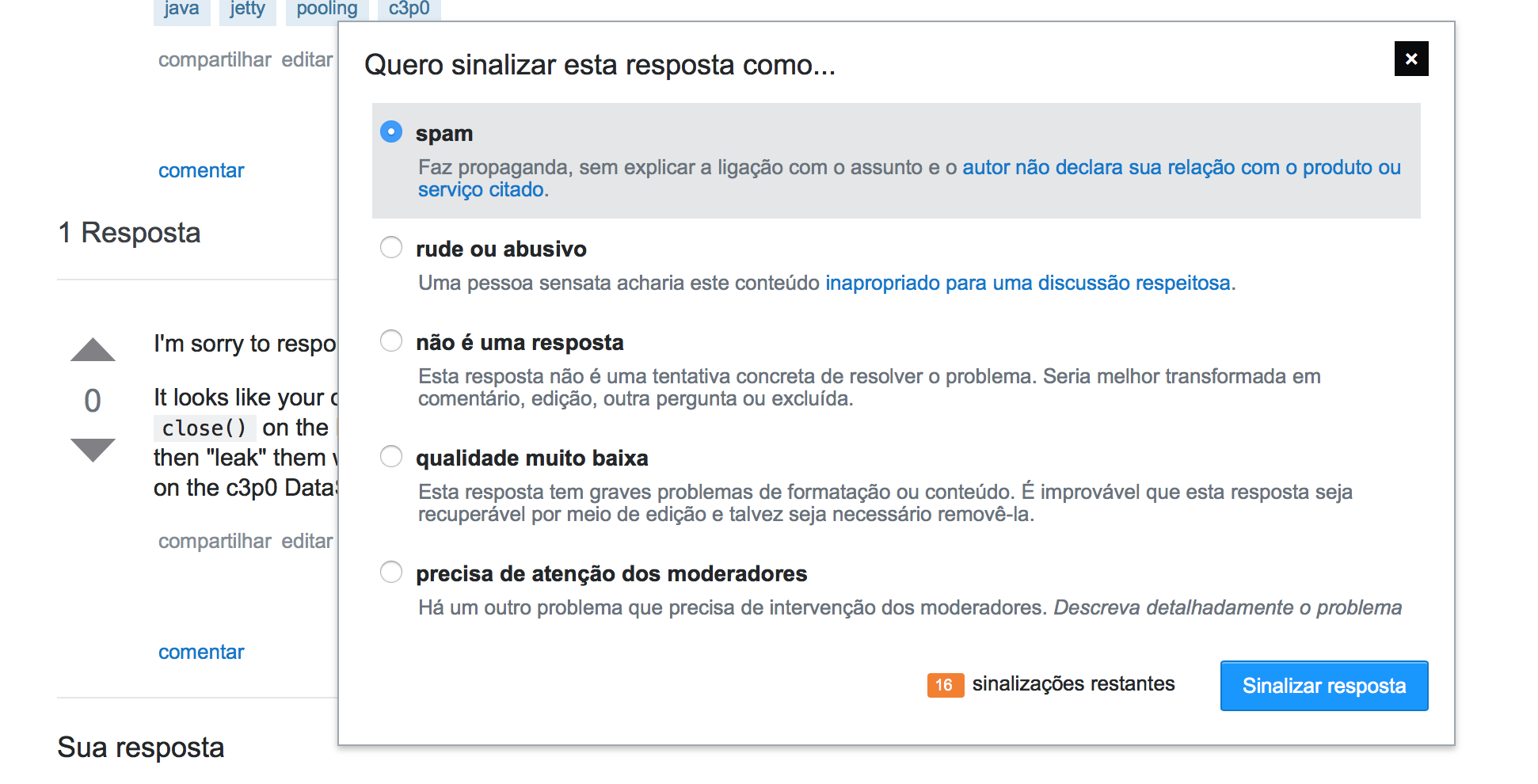Viewport: 1538px width, 784px height.
Task: Click 'editar' under the question
Action: click(x=307, y=59)
